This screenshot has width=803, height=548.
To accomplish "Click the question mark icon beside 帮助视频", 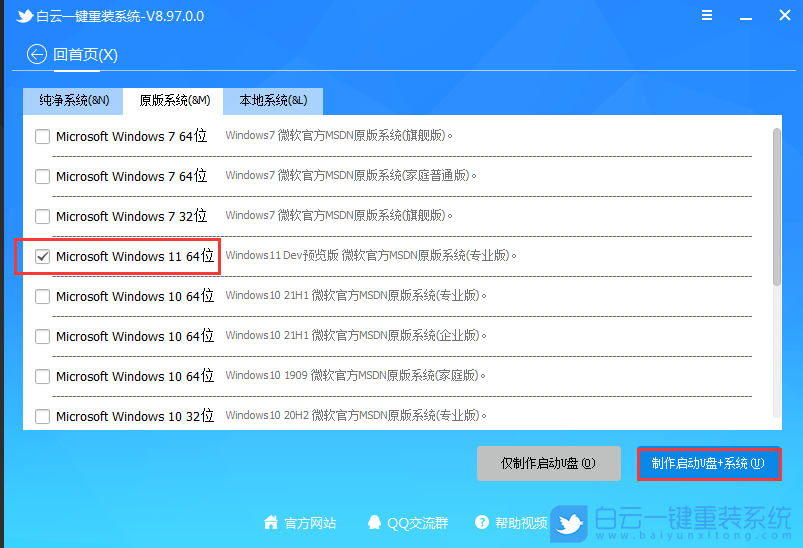I will (481, 522).
